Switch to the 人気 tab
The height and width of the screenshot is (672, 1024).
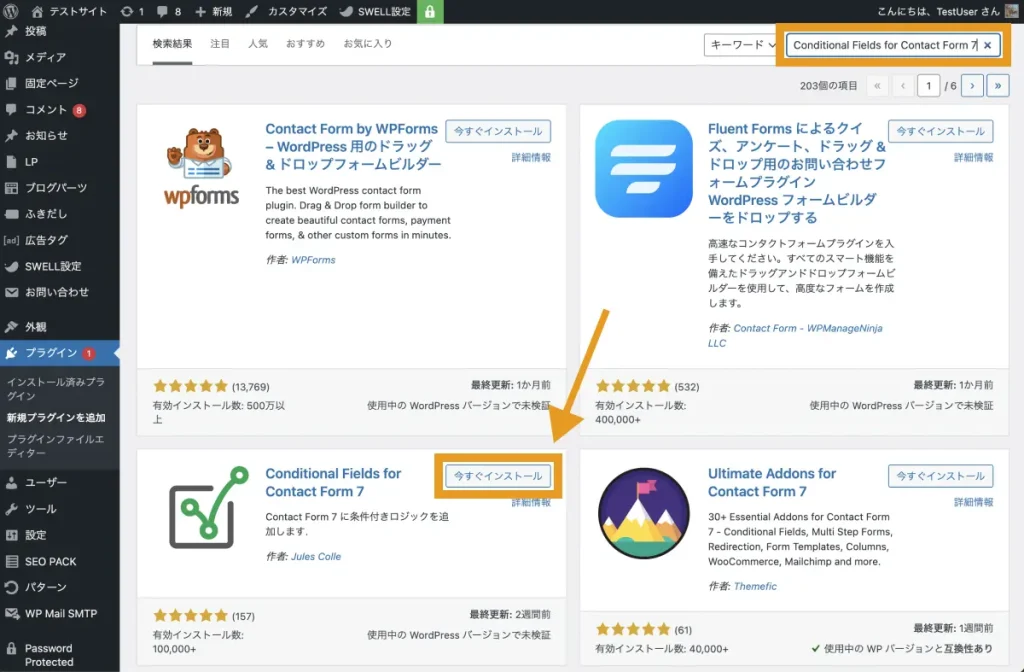coord(257,44)
